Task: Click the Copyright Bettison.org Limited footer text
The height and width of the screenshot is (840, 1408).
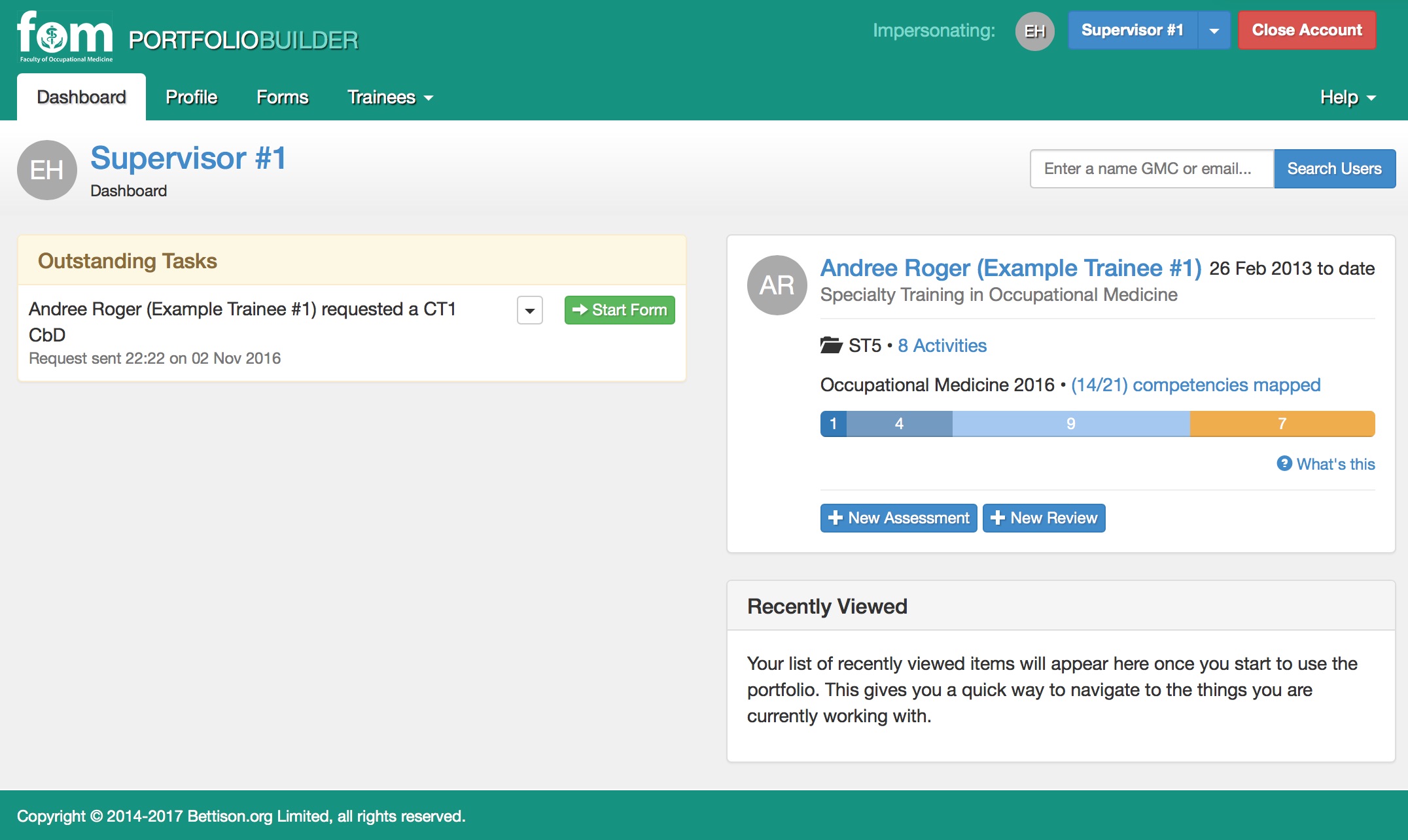Action: click(x=241, y=816)
